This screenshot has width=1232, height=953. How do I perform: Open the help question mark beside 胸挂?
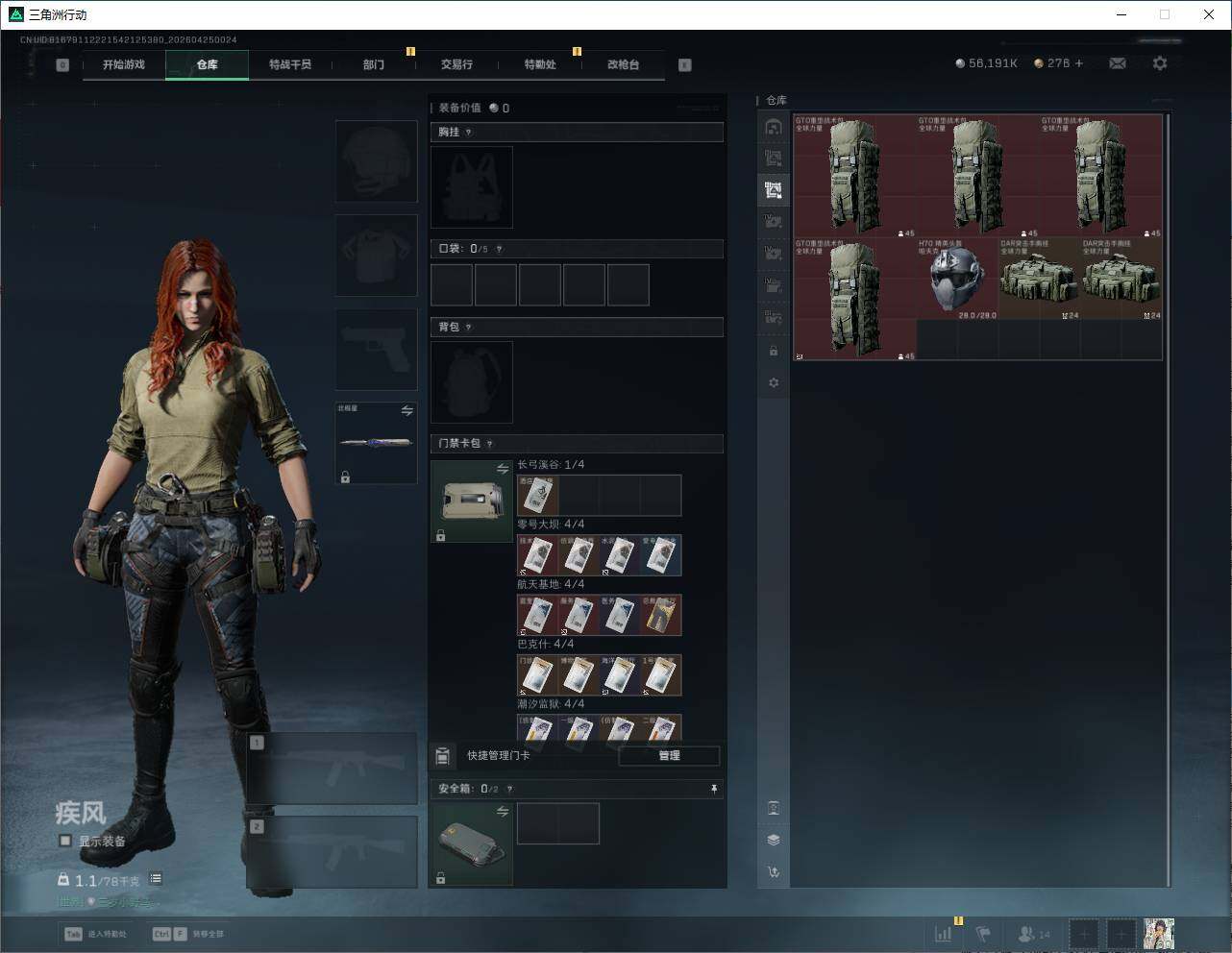469,133
